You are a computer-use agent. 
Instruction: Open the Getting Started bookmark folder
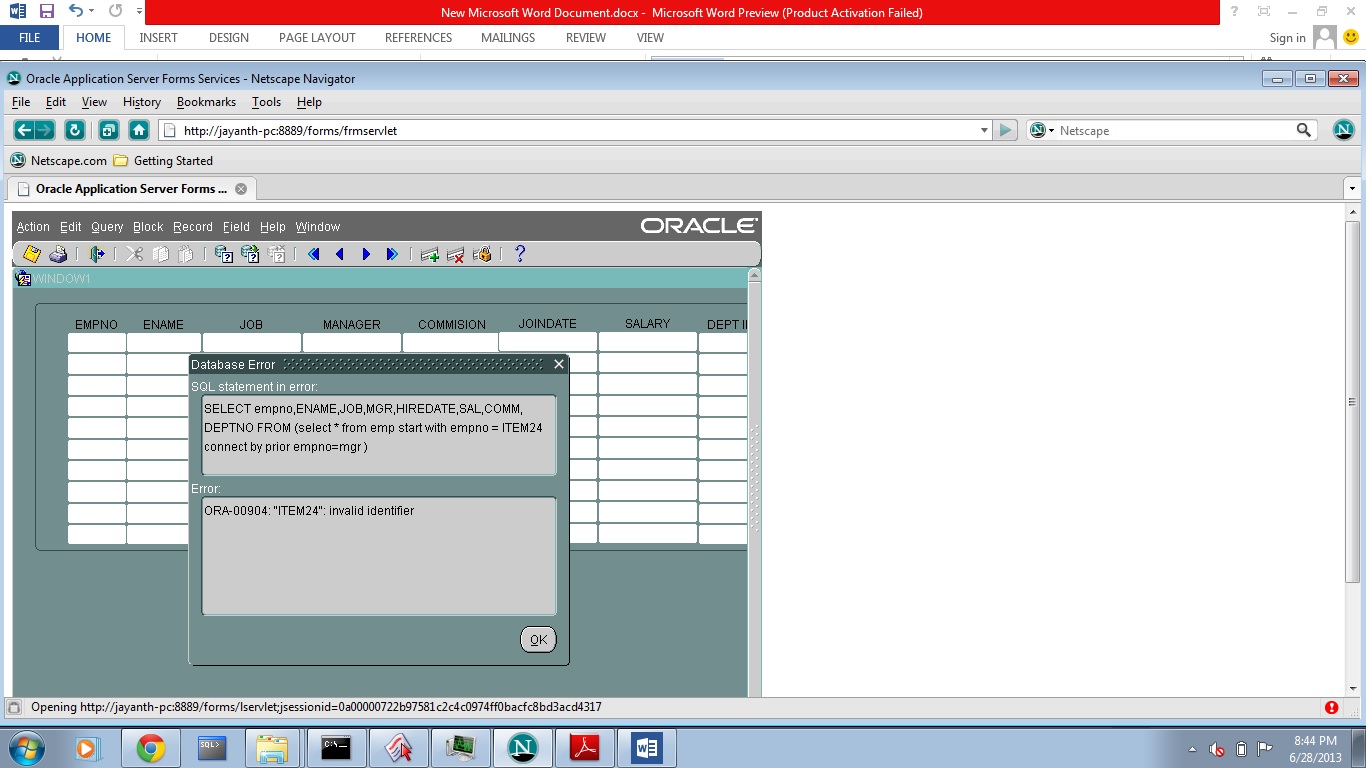click(x=163, y=160)
